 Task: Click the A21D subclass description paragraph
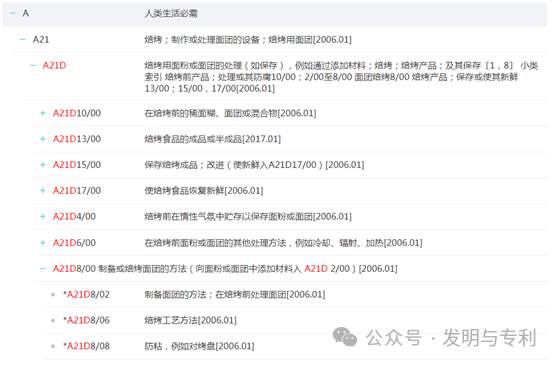pos(341,77)
